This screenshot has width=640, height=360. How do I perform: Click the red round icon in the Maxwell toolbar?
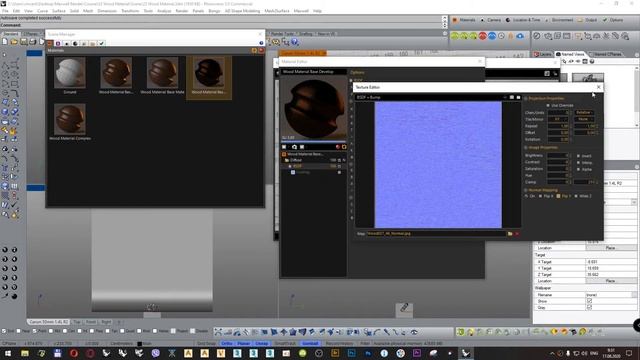(x=483, y=36)
